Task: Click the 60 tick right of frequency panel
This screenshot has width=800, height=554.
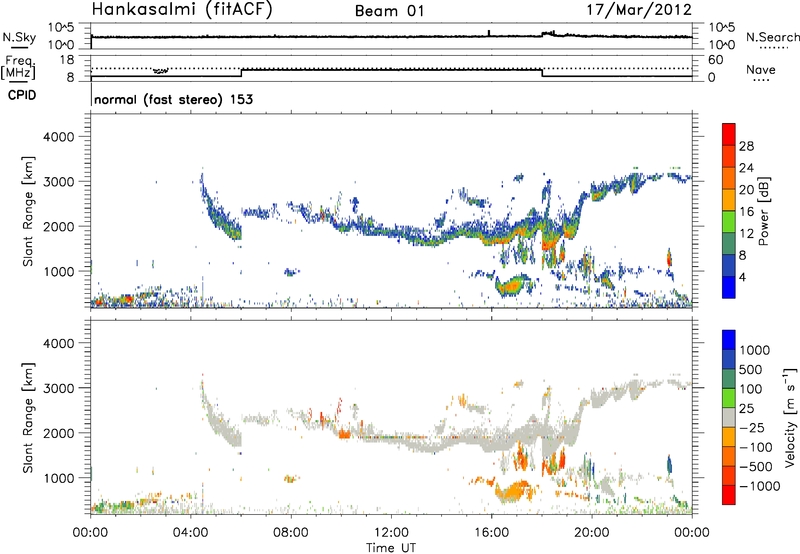Action: pos(716,60)
